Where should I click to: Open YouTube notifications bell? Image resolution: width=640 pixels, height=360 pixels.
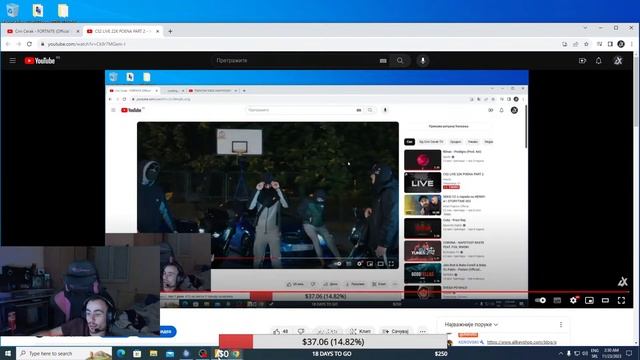[x=598, y=60]
